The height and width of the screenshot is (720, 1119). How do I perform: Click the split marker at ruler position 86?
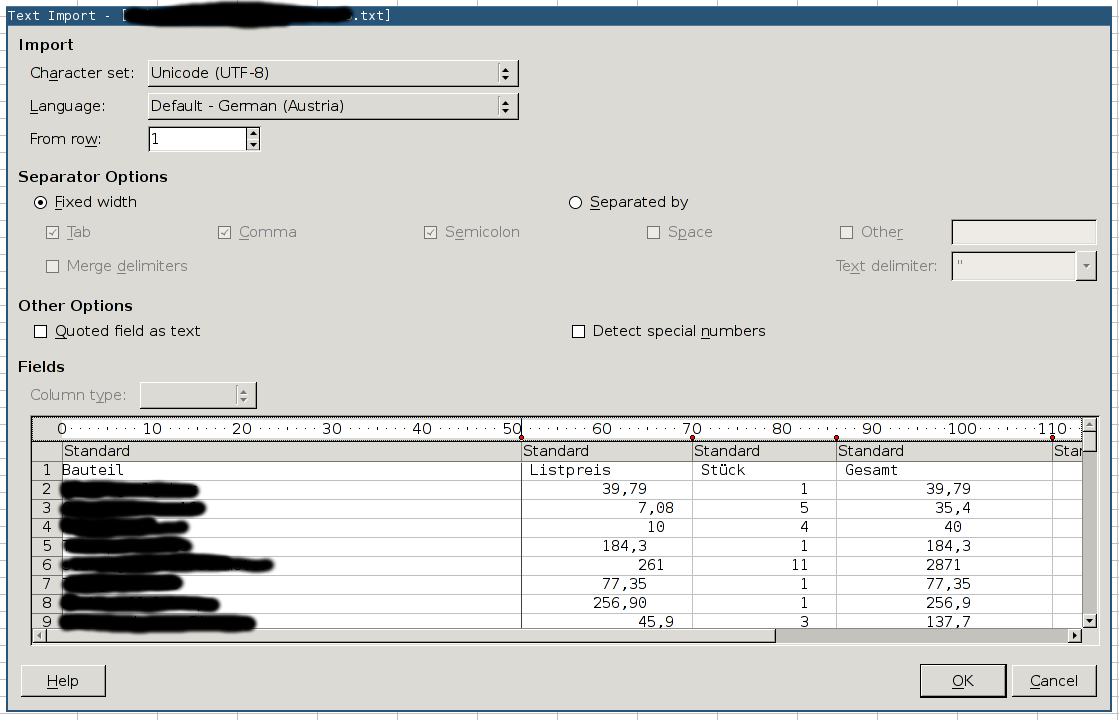pos(836,437)
